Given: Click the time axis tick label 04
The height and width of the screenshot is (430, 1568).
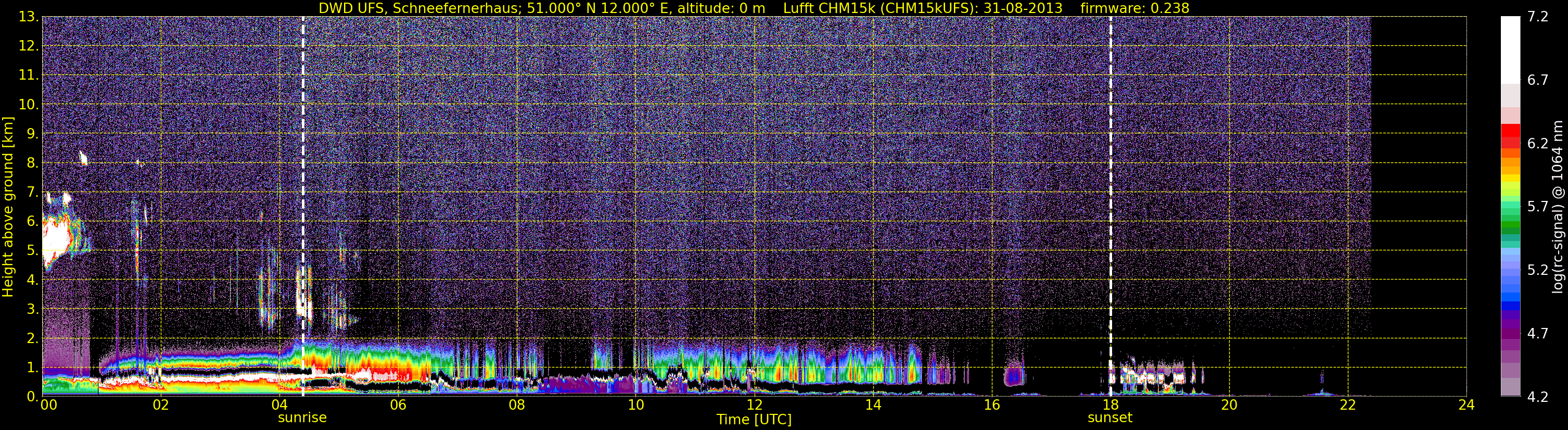Looking at the screenshot, I should pyautogui.click(x=279, y=405).
